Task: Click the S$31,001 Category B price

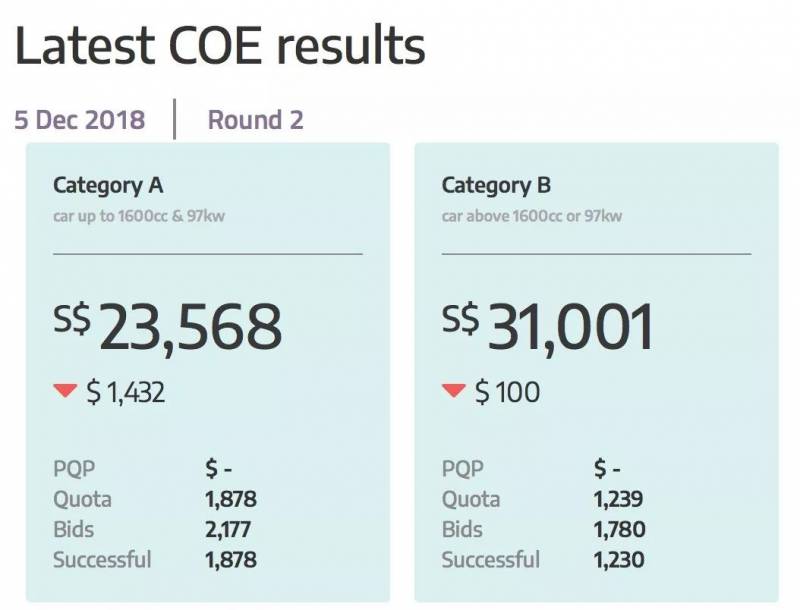Action: 548,326
